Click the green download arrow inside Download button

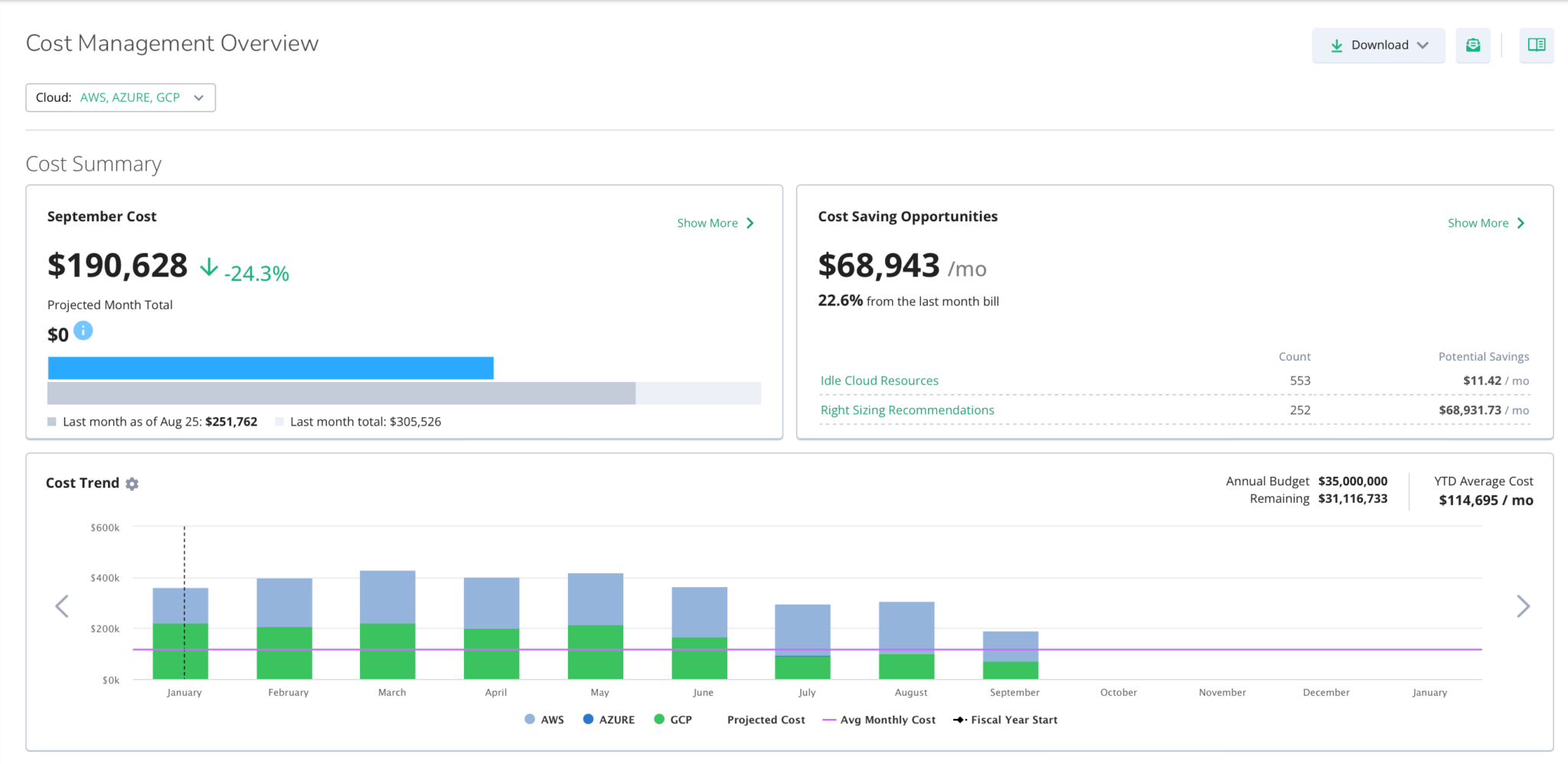pos(1337,45)
